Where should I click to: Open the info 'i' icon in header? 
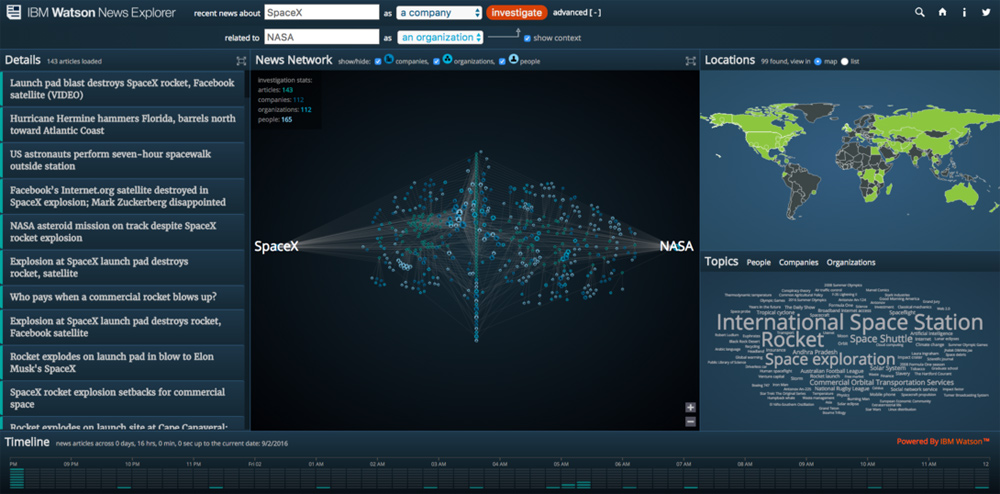(964, 12)
